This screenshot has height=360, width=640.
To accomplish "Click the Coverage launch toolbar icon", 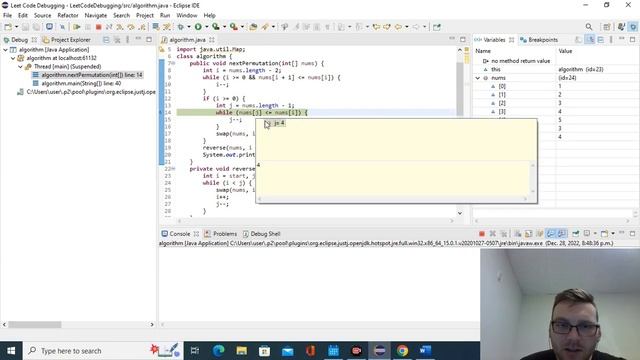I will (216, 27).
